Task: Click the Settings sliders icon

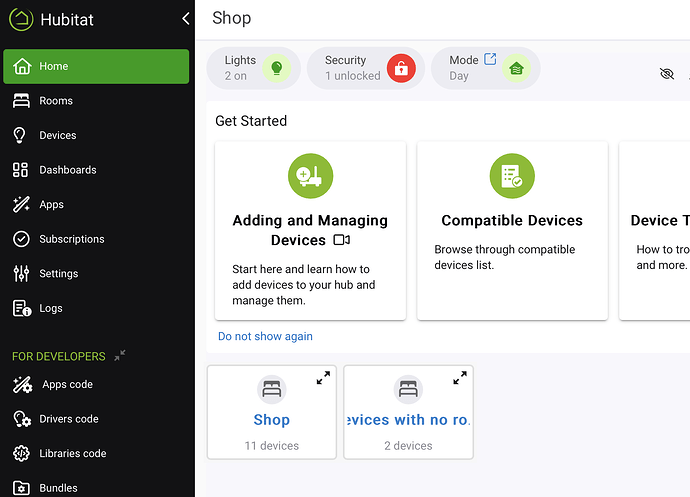Action: [21, 273]
